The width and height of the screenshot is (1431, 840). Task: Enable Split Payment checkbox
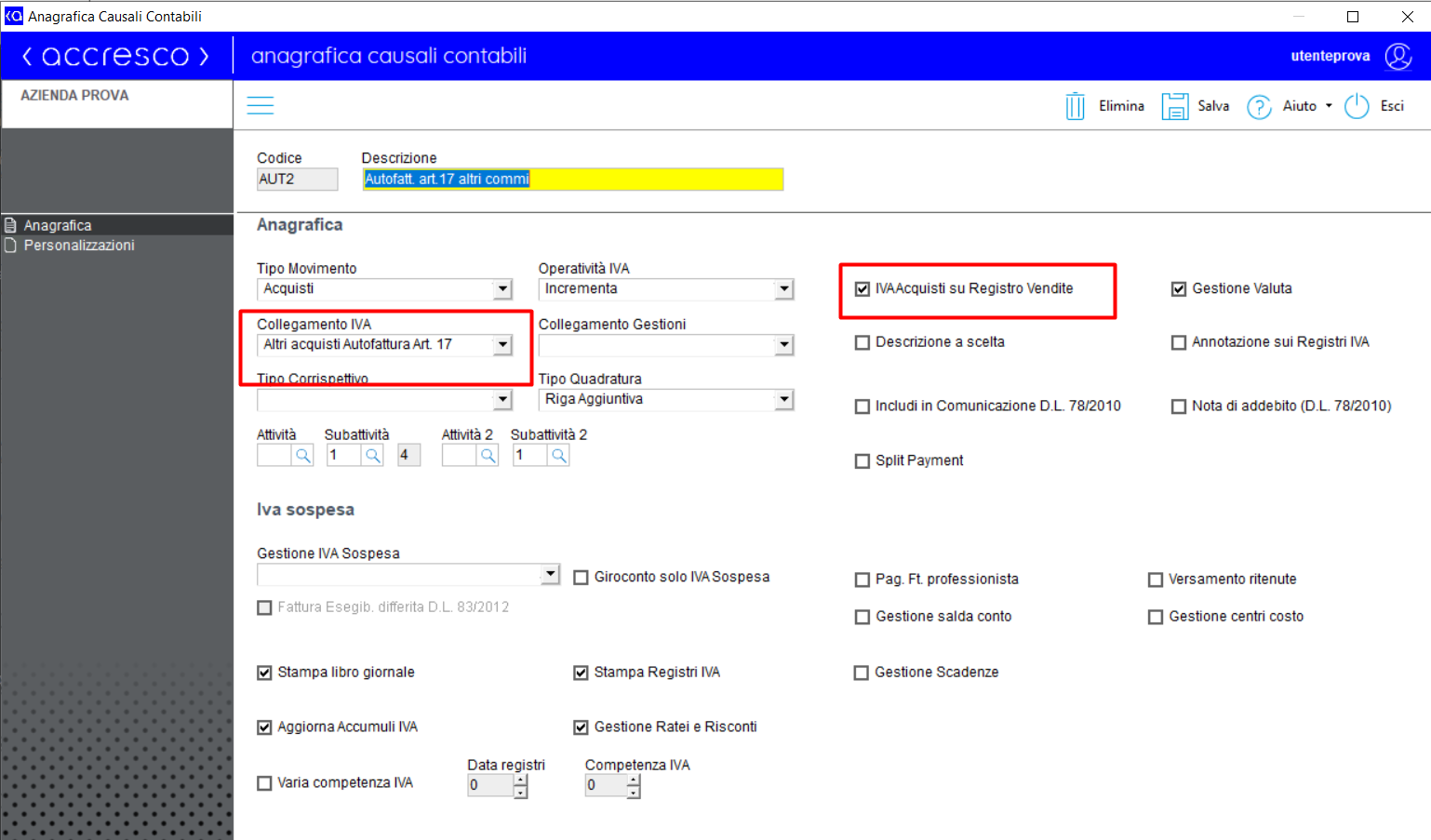[x=863, y=461]
